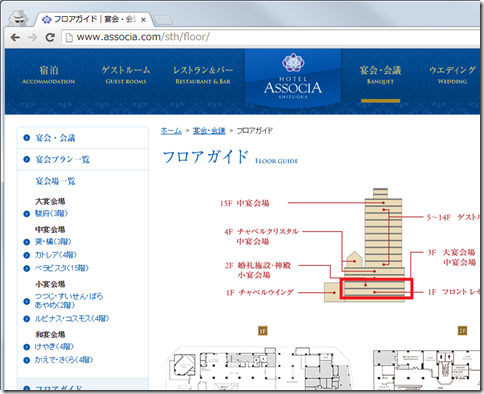Select the 小宴会場 sidebar heading
The width and height of the screenshot is (484, 394).
click(50, 284)
